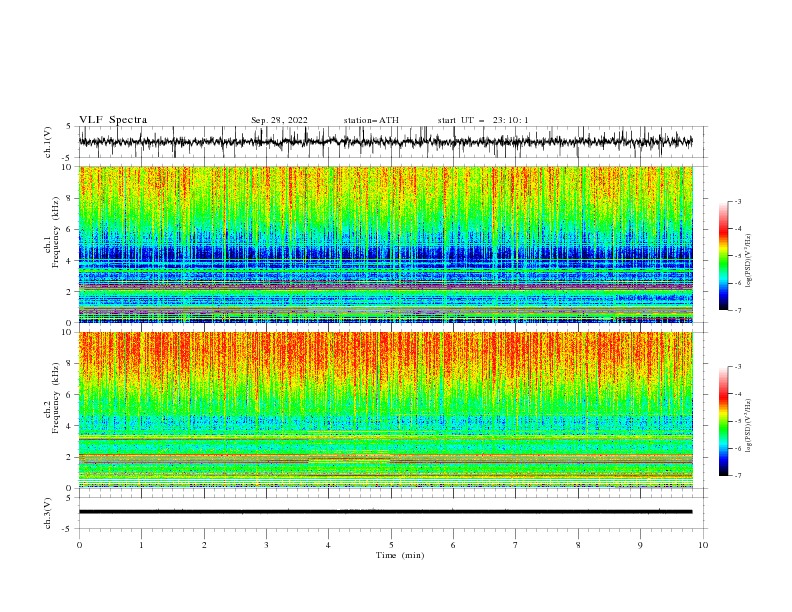This screenshot has width=792, height=612.
Task: Click time axis tick label "0"
Action: pos(79,545)
